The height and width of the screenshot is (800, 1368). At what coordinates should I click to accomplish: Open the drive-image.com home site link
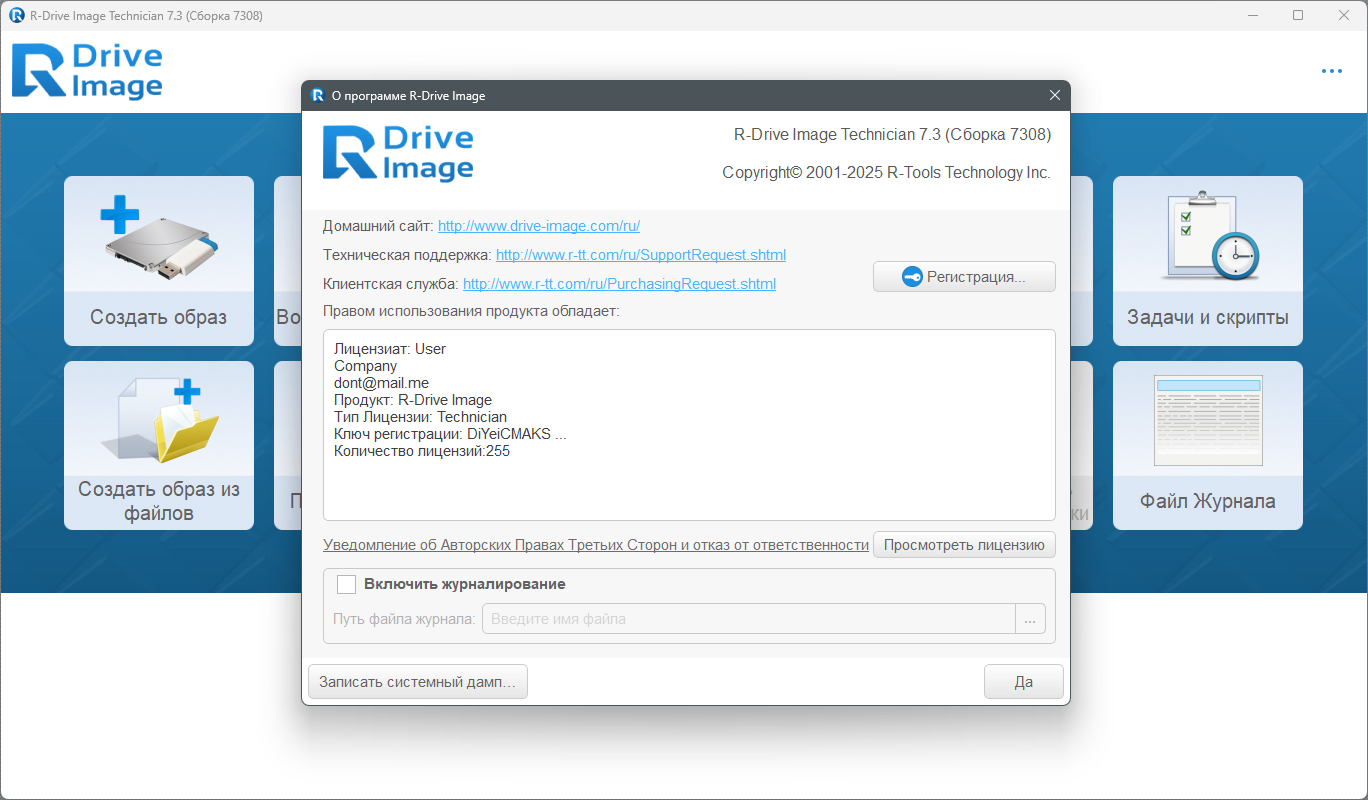539,226
